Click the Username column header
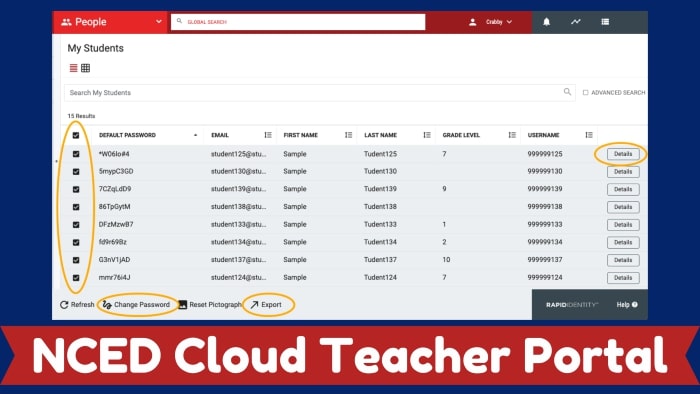Image resolution: width=700 pixels, height=394 pixels. click(543, 135)
